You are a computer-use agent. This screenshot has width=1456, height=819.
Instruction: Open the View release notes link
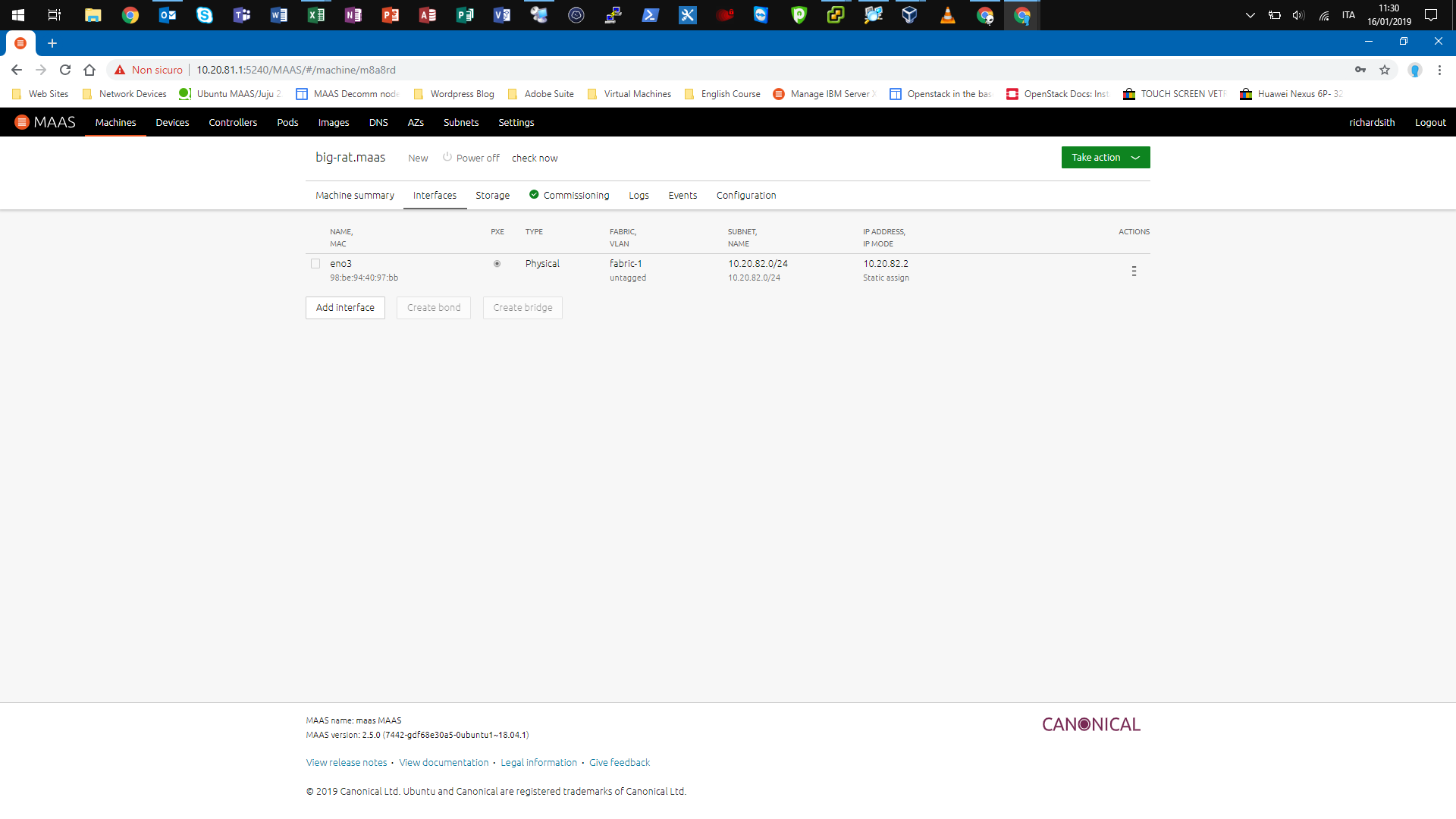click(x=347, y=763)
